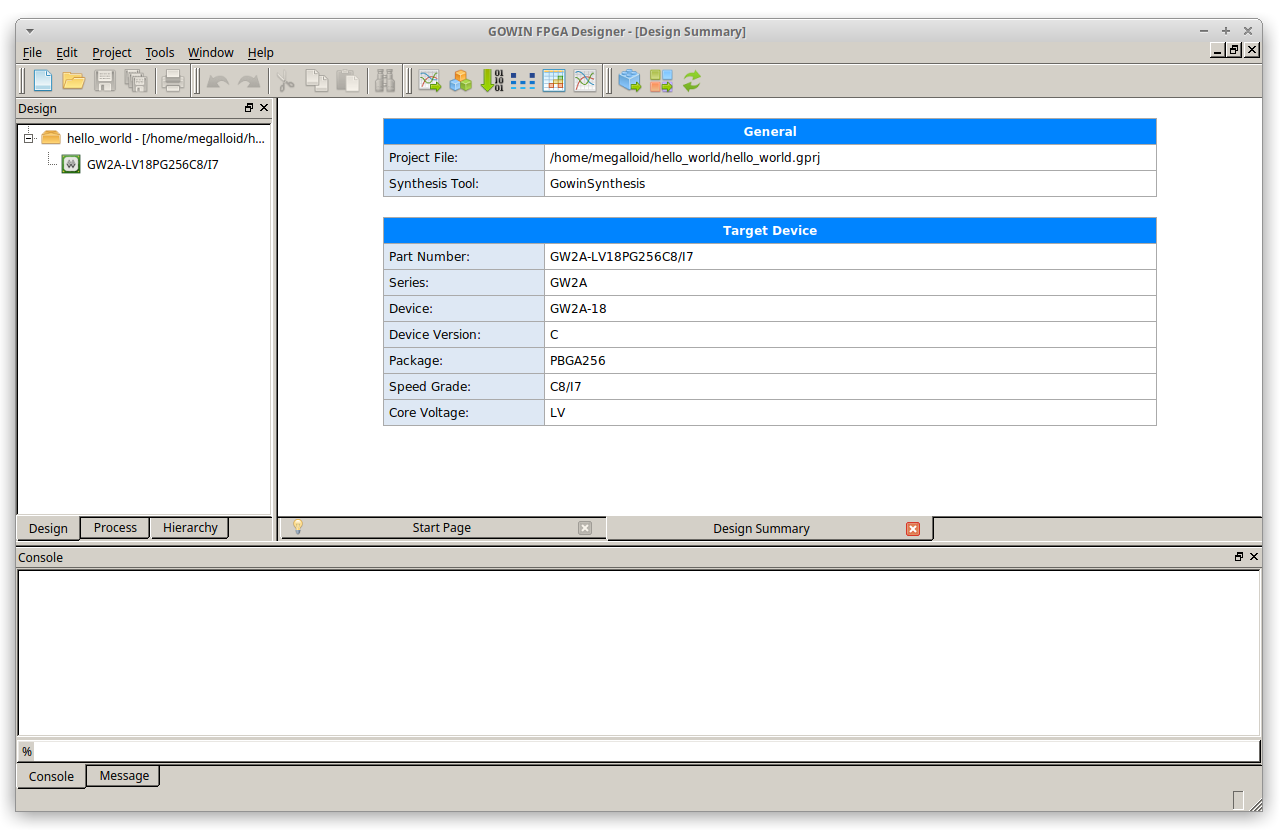Screen dimensions: 1284x830
Task: Click the table grid toolbar icon
Action: (554, 81)
